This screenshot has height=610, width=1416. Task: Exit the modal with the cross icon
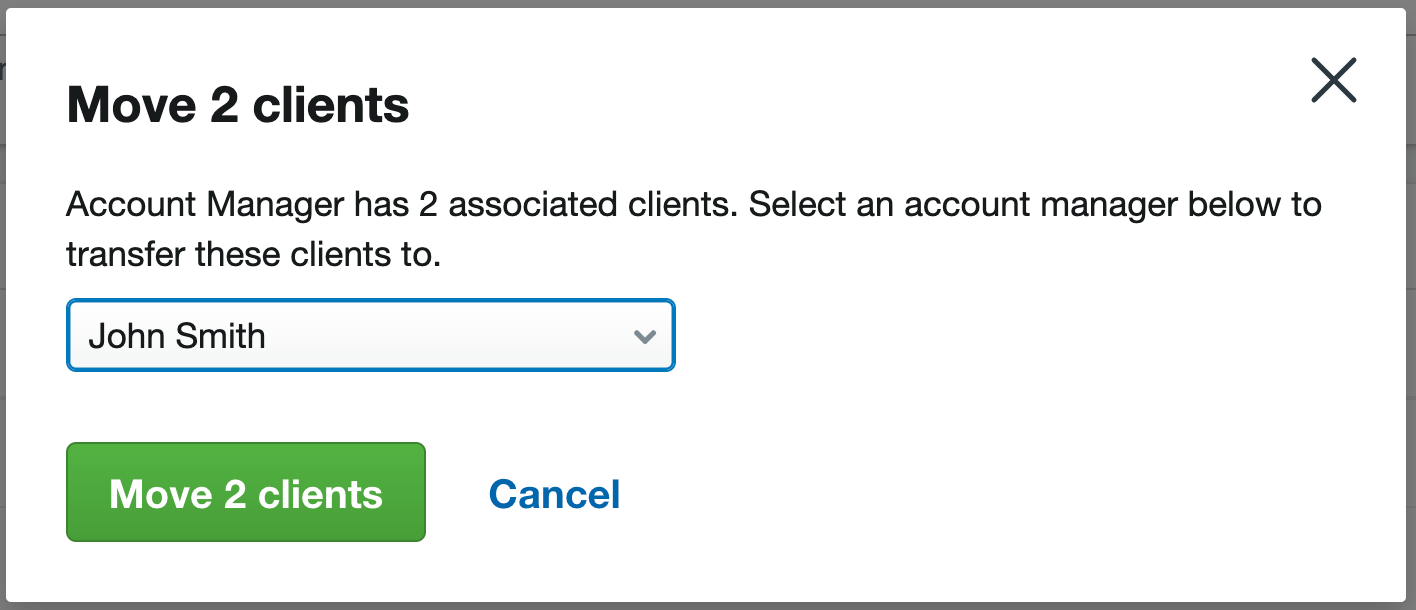click(x=1334, y=80)
